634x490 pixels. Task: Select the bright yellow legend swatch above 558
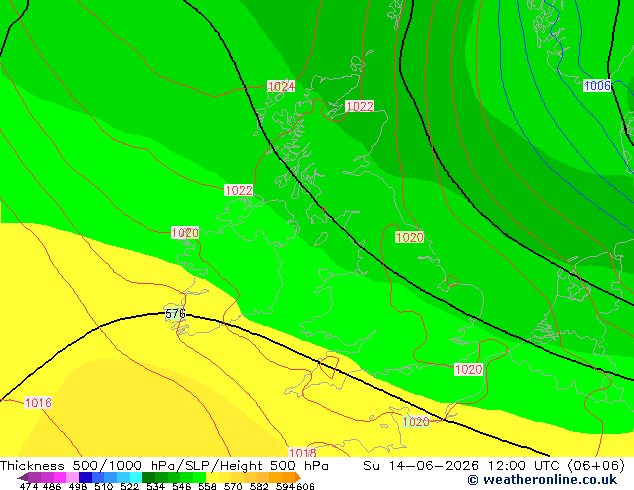pos(212,477)
